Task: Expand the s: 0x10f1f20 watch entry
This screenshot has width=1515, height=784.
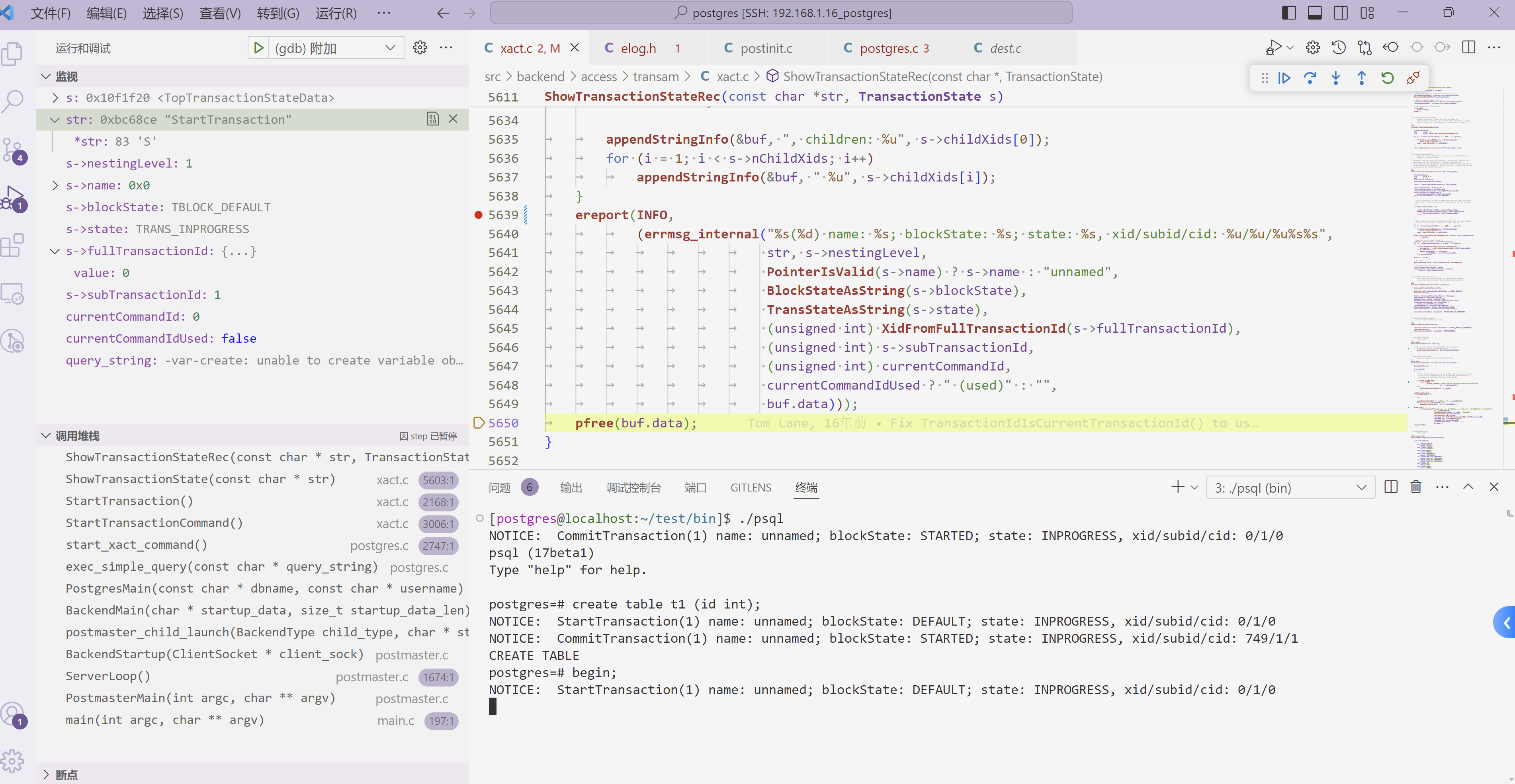Action: click(x=55, y=98)
